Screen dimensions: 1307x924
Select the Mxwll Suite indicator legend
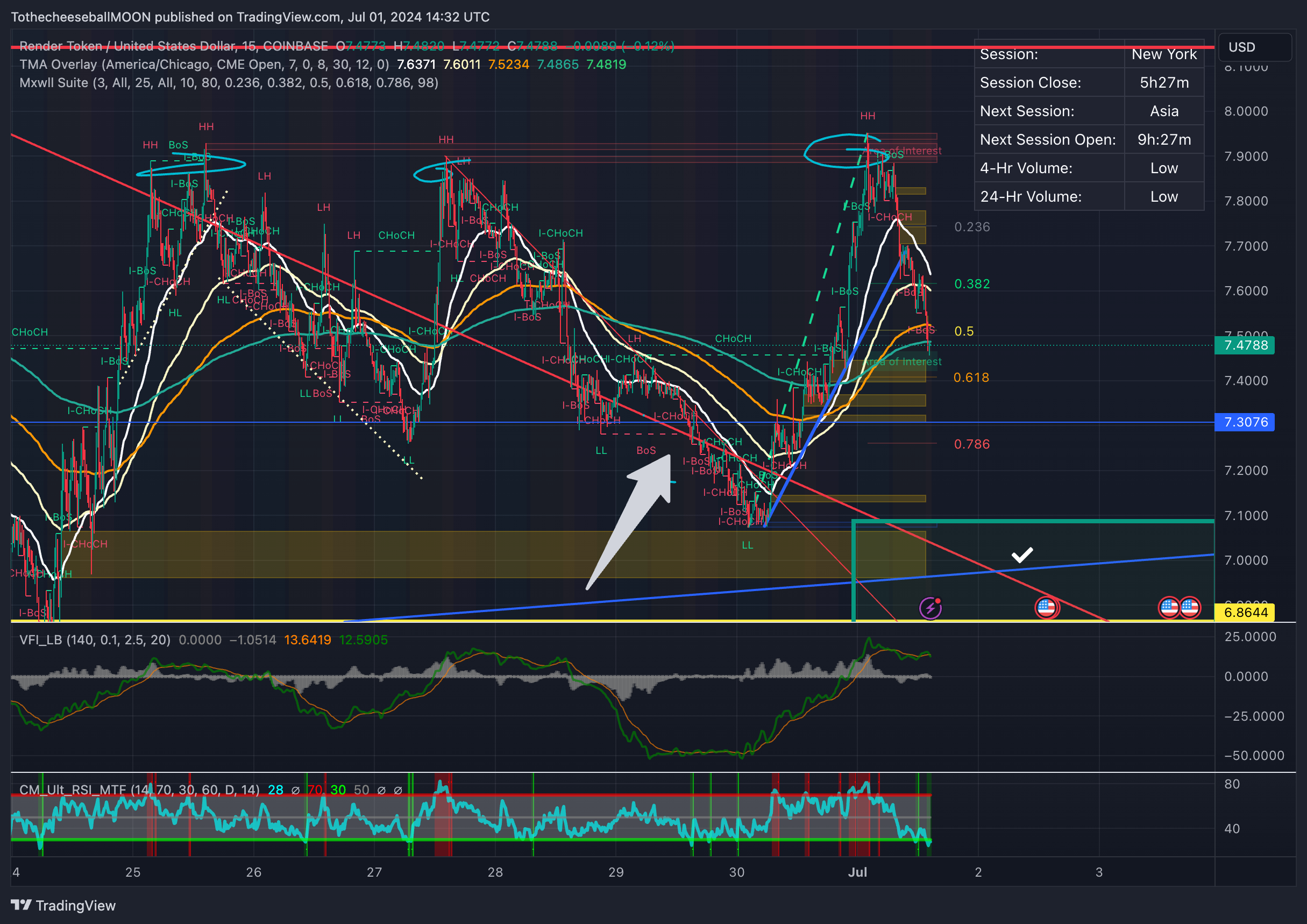click(x=229, y=82)
